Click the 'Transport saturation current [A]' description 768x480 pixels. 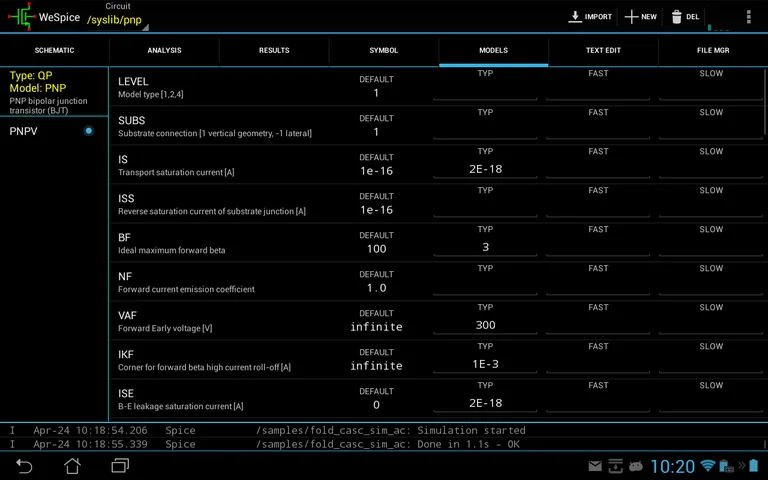coord(176,172)
